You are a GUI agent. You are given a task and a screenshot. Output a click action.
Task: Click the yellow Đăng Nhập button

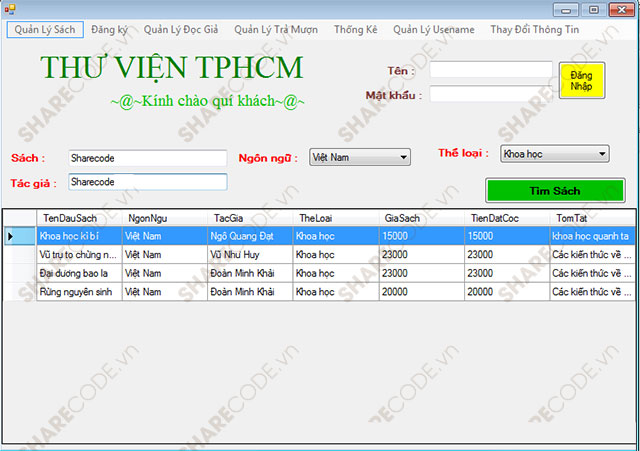click(x=582, y=80)
